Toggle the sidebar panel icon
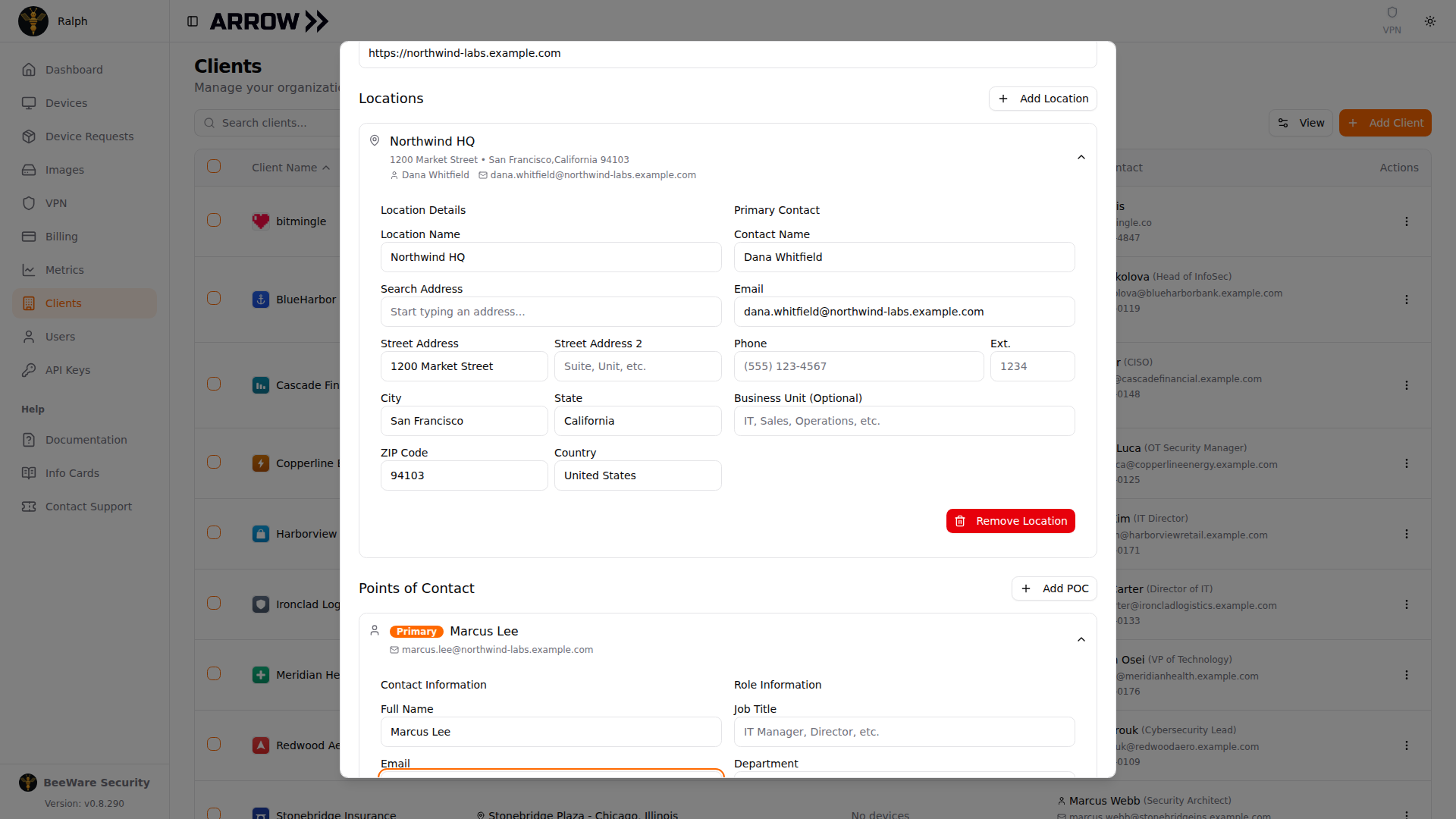 193,21
